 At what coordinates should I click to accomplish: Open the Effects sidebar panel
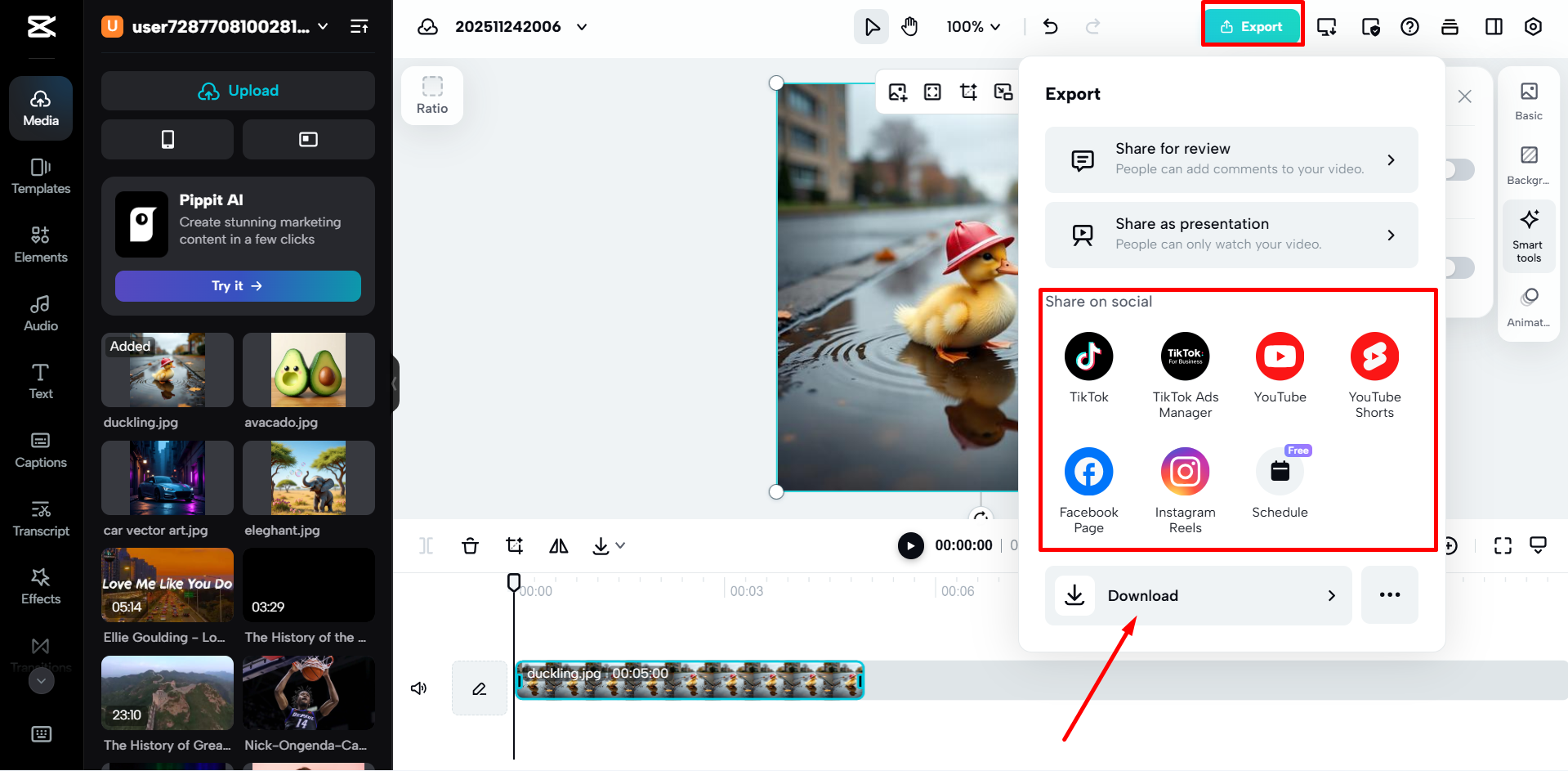[x=41, y=586]
